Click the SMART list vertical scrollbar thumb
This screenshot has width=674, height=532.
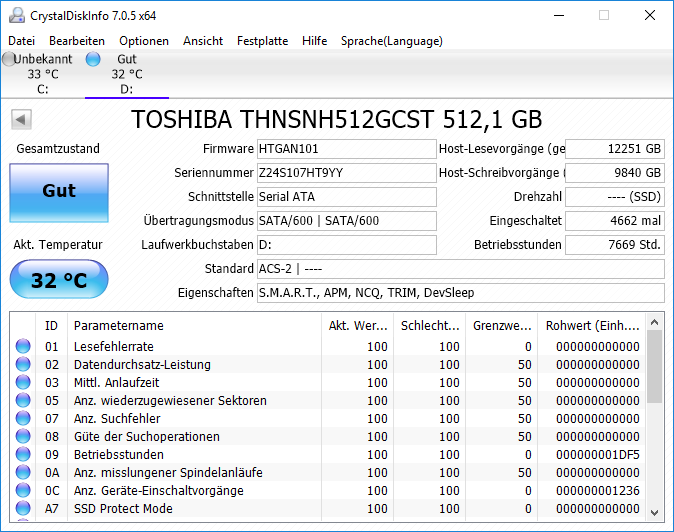pyautogui.click(x=655, y=367)
